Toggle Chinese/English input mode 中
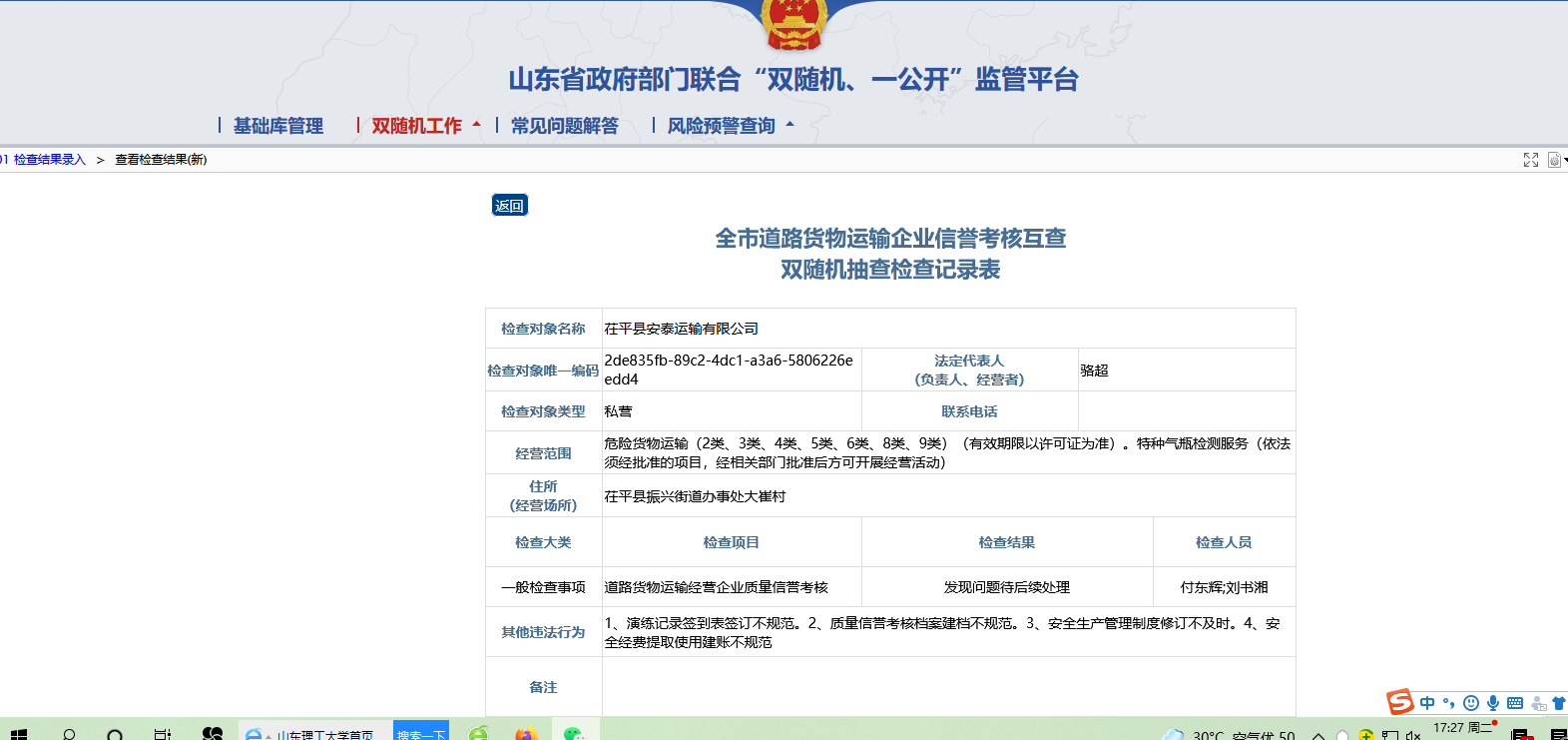 (1427, 703)
